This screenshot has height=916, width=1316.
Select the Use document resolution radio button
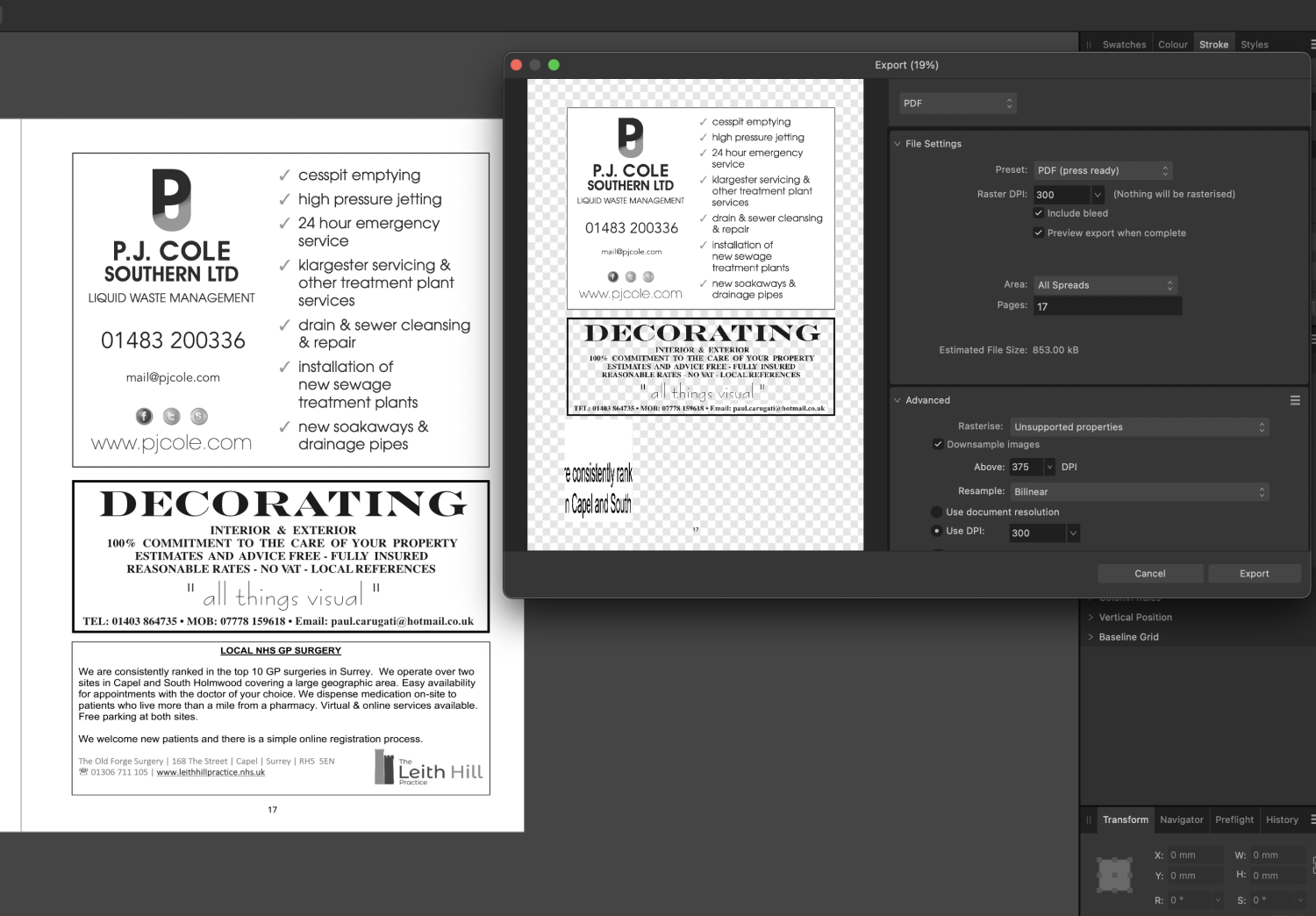tap(936, 512)
